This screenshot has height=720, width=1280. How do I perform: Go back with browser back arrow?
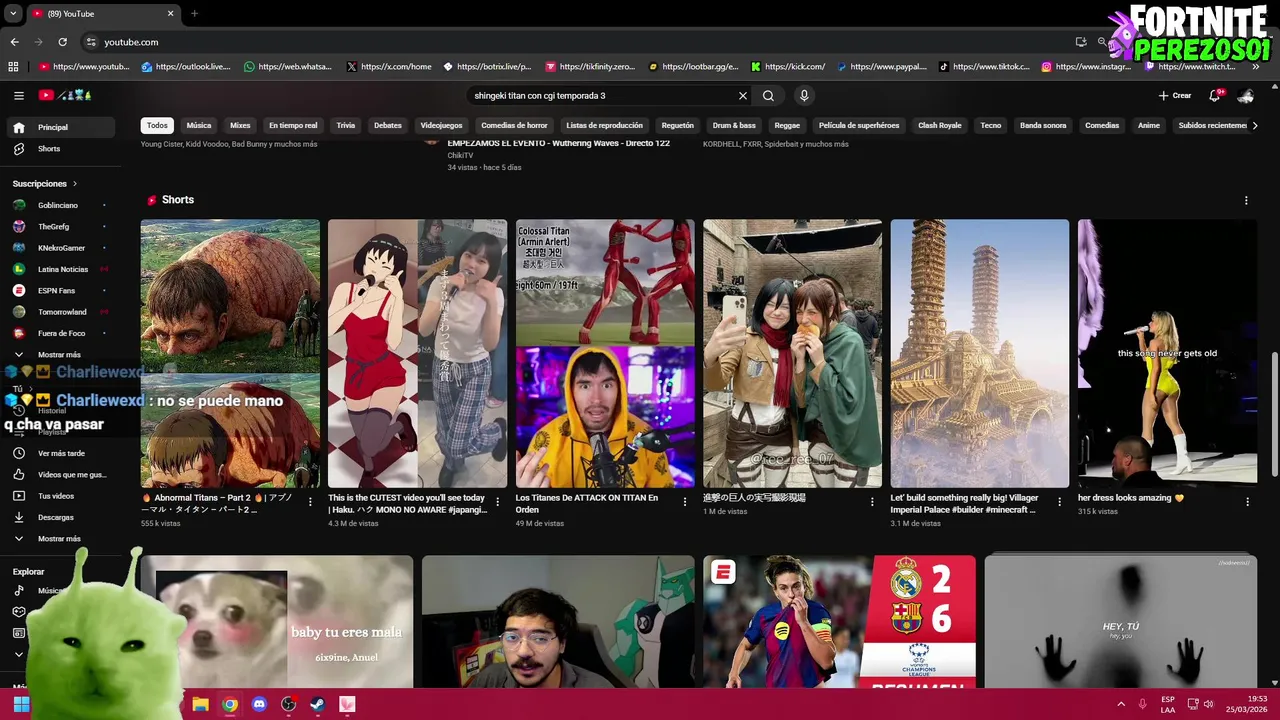coord(14,42)
